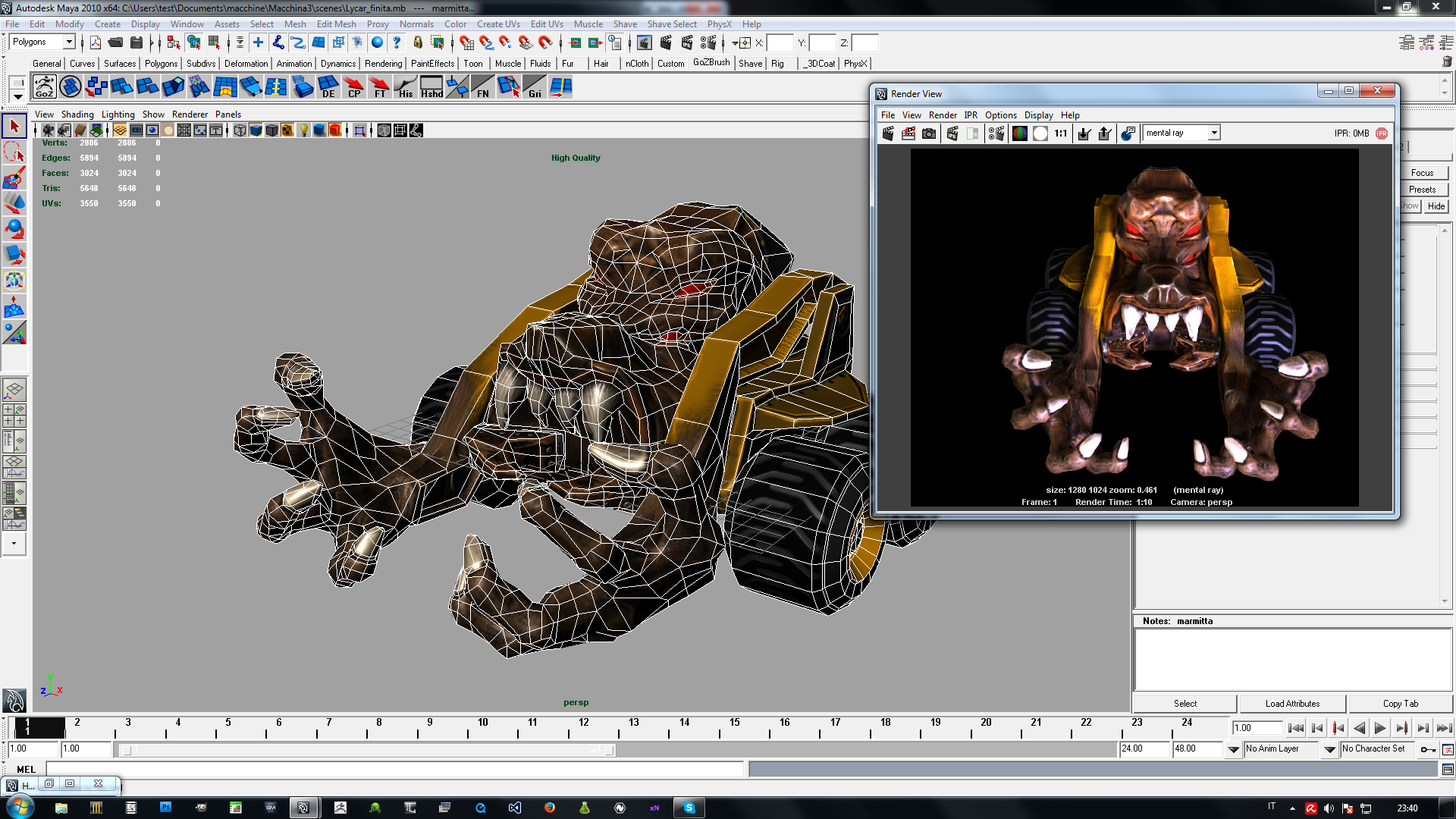The height and width of the screenshot is (819, 1456).
Task: Switch to the GoZBrush shelf tab
Action: [711, 62]
